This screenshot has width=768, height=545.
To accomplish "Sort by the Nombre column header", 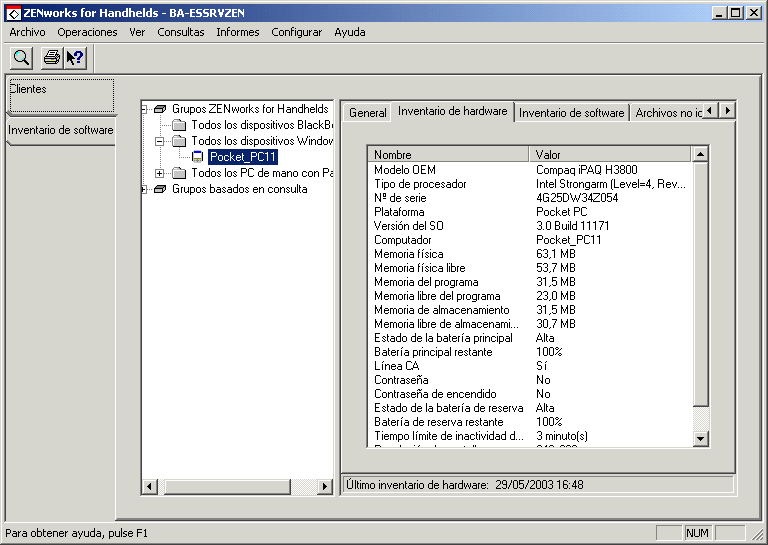I will pos(448,155).
